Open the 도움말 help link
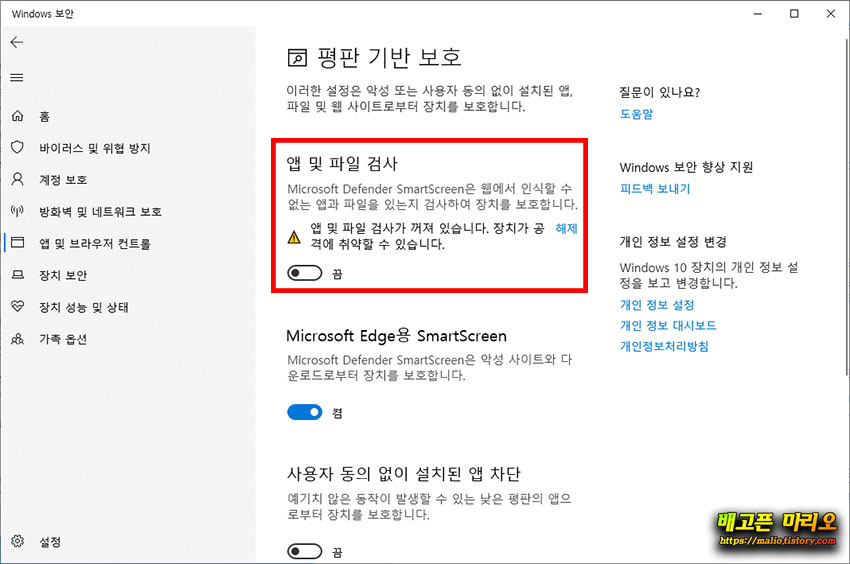850x564 pixels. [x=636, y=114]
